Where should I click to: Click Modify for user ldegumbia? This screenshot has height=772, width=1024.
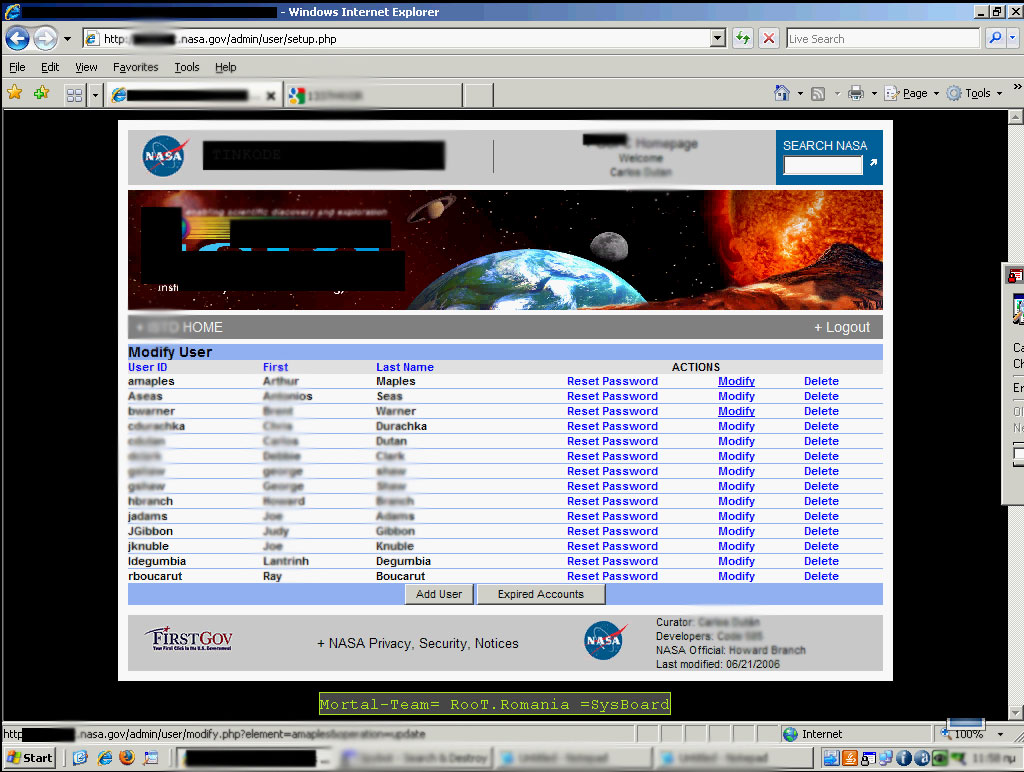(x=736, y=562)
